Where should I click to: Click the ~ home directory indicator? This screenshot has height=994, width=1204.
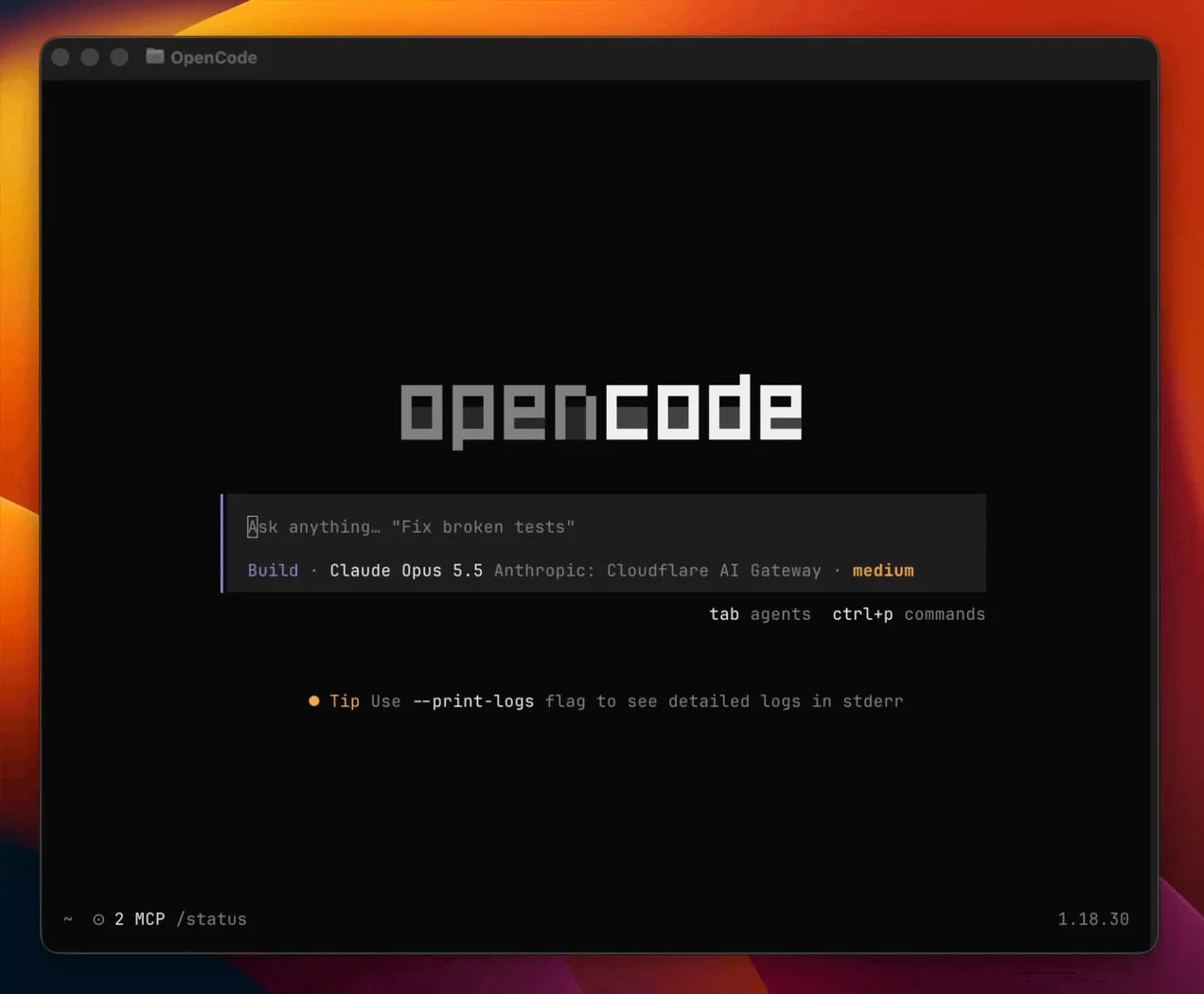tap(68, 919)
